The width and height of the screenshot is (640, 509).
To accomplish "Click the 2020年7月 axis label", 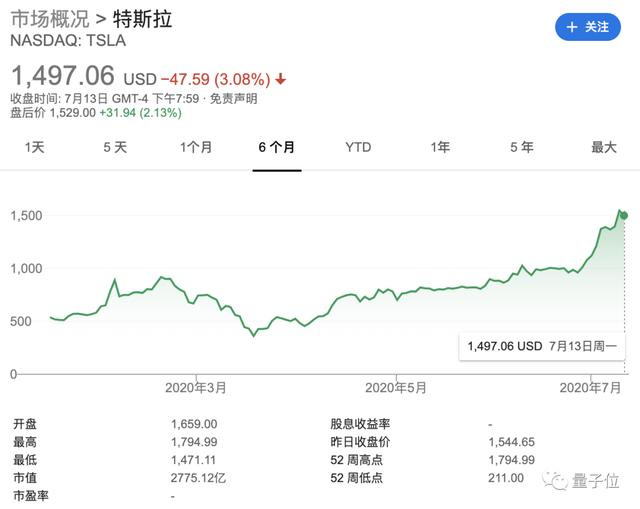I will pyautogui.click(x=590, y=387).
